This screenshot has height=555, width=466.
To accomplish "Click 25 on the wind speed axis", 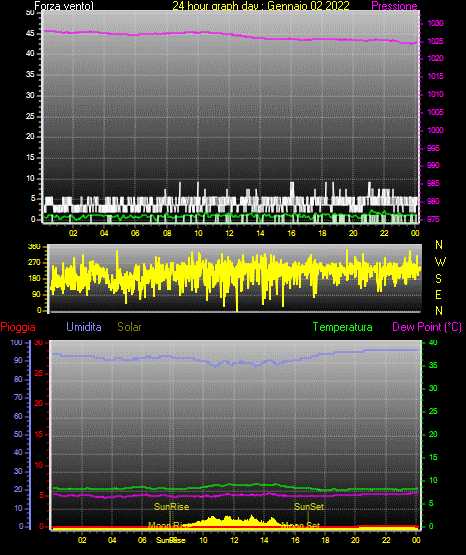I will click(30, 116).
